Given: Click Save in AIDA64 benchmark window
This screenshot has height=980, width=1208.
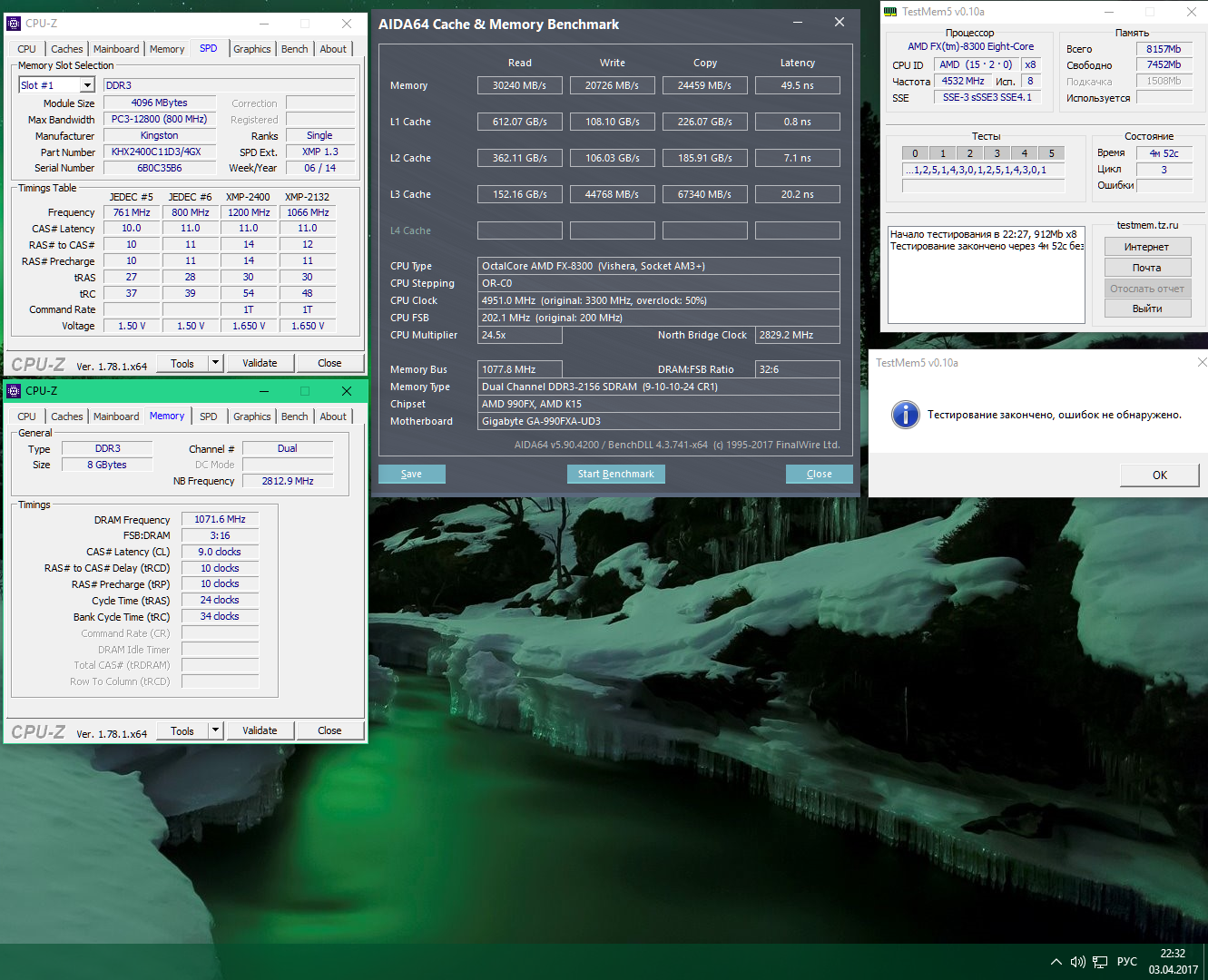Looking at the screenshot, I should pos(411,474).
